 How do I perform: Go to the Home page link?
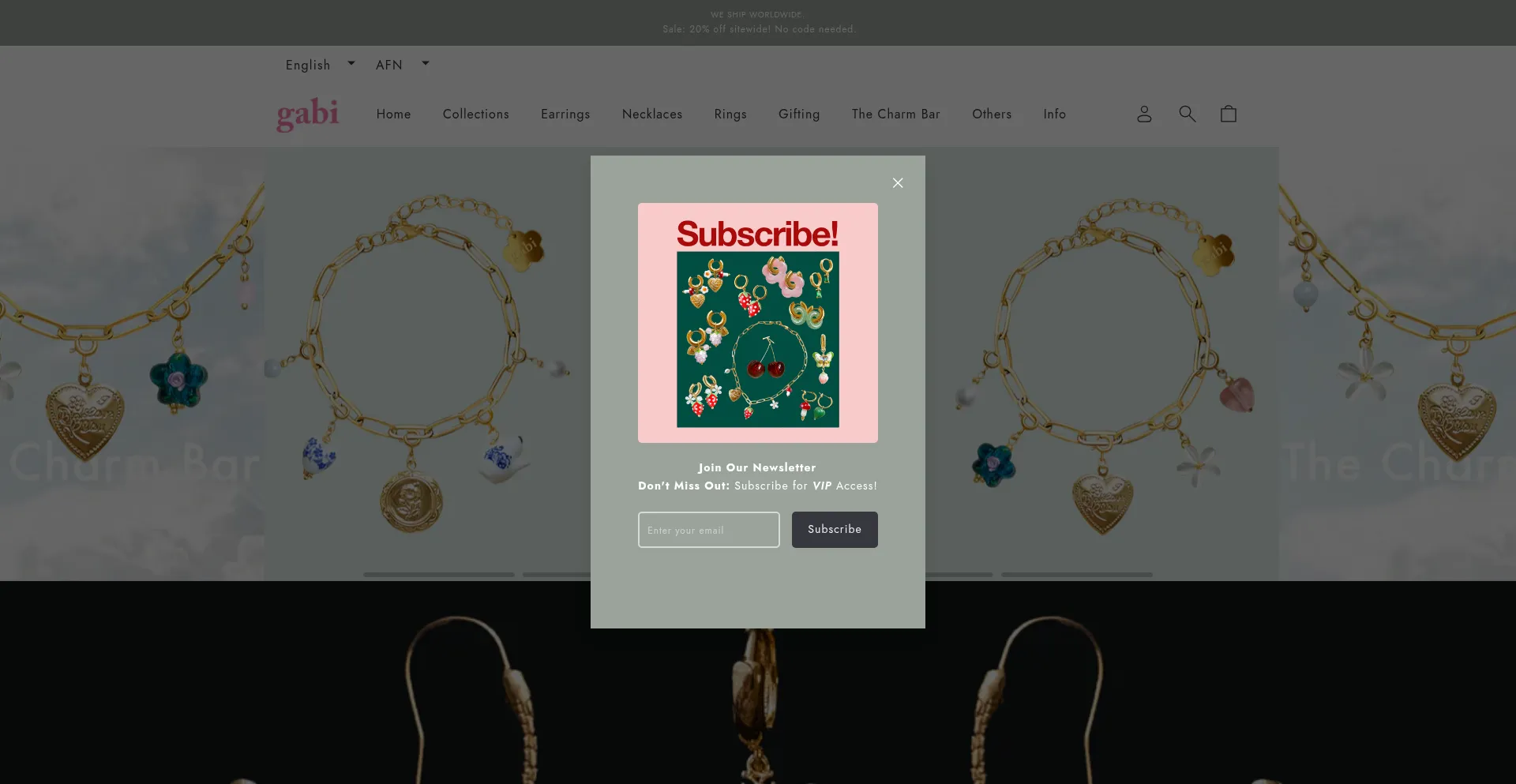click(394, 114)
